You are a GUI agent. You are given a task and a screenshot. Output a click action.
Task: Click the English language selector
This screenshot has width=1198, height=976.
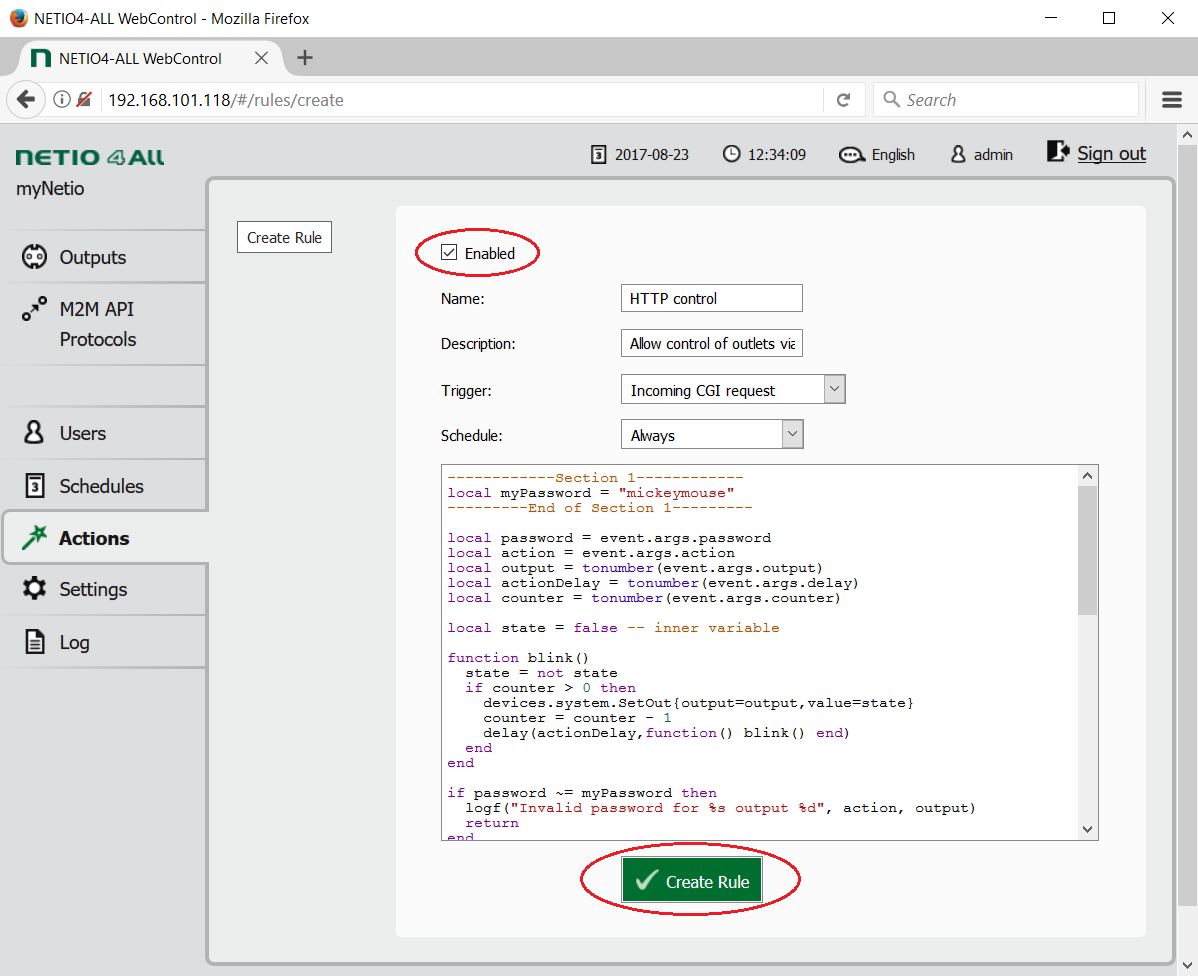tap(892, 154)
